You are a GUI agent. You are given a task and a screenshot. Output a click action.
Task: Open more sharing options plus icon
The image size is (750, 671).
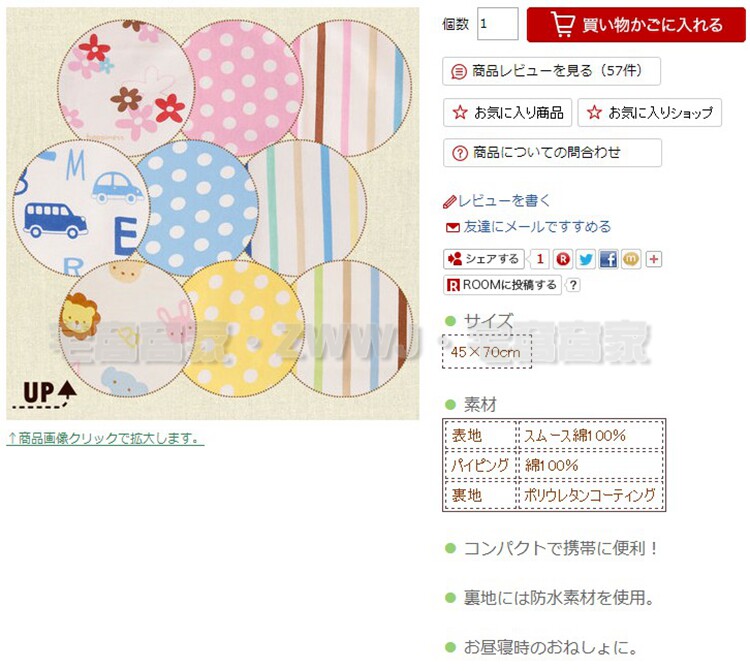[653, 259]
